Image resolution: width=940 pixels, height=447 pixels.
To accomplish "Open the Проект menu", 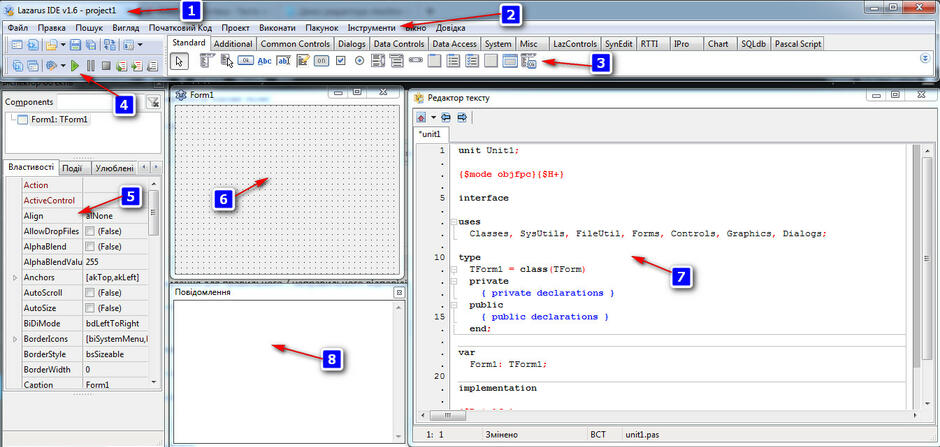I will [x=236, y=28].
